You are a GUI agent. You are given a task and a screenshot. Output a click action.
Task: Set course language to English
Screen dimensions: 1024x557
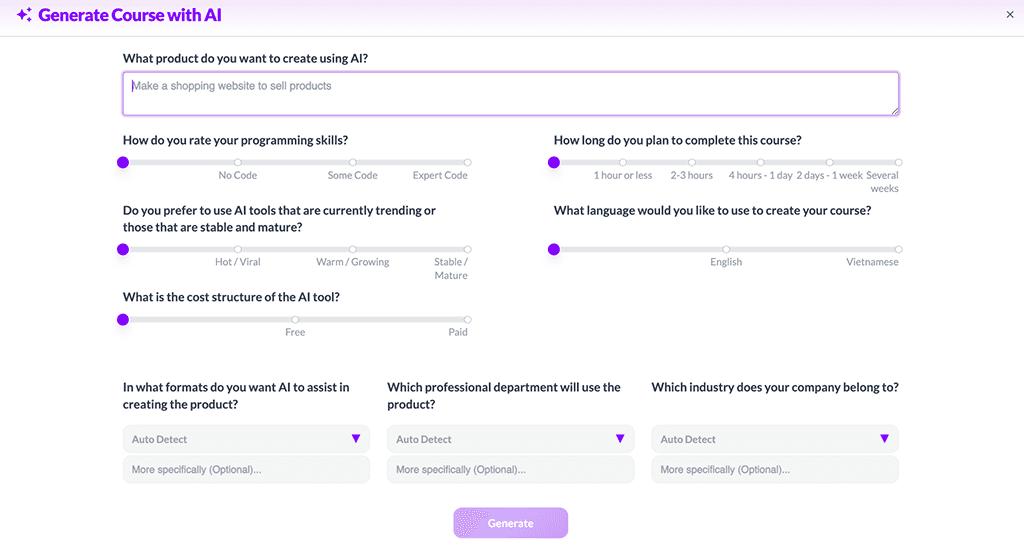726,249
